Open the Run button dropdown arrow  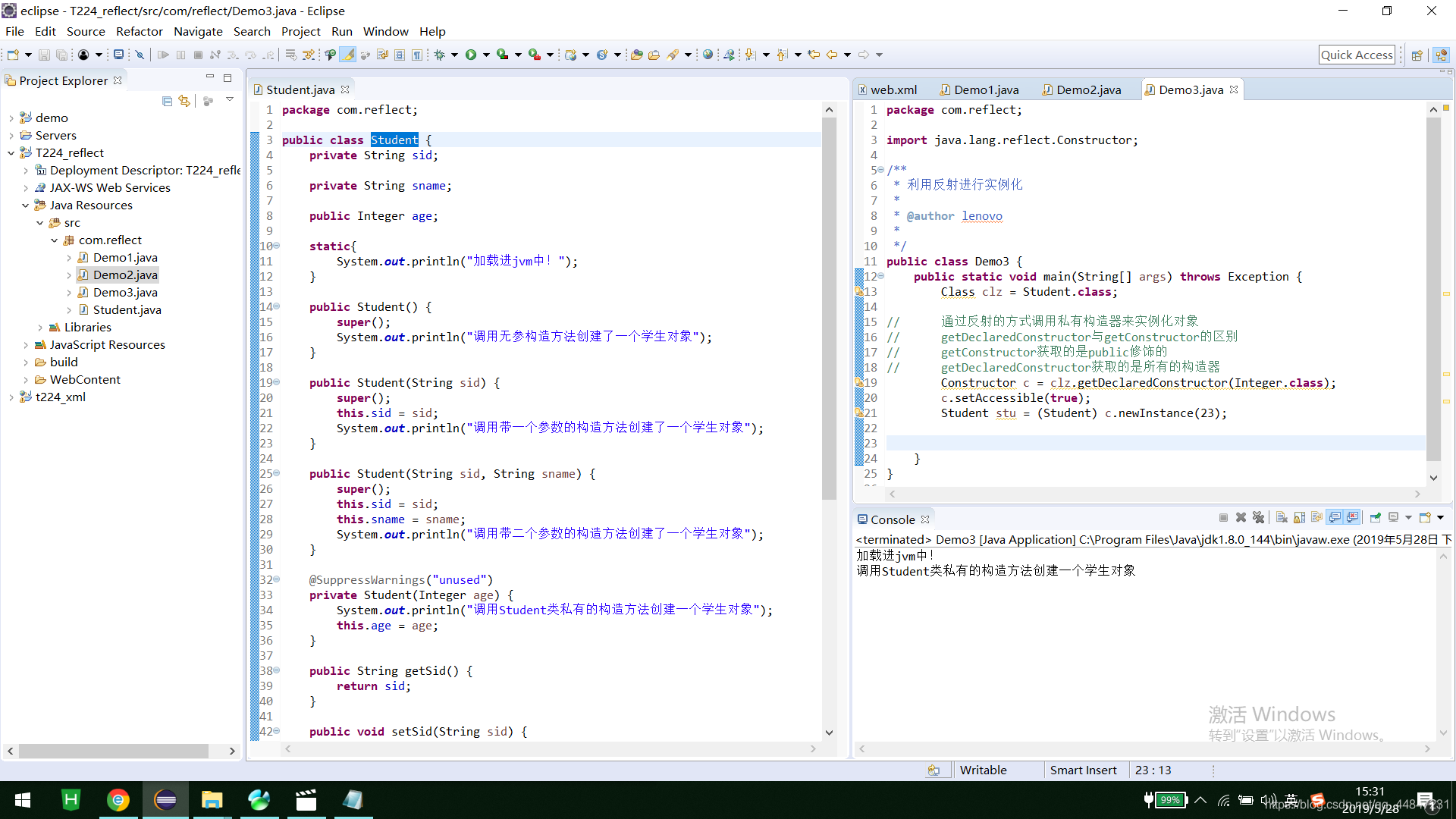tap(486, 55)
